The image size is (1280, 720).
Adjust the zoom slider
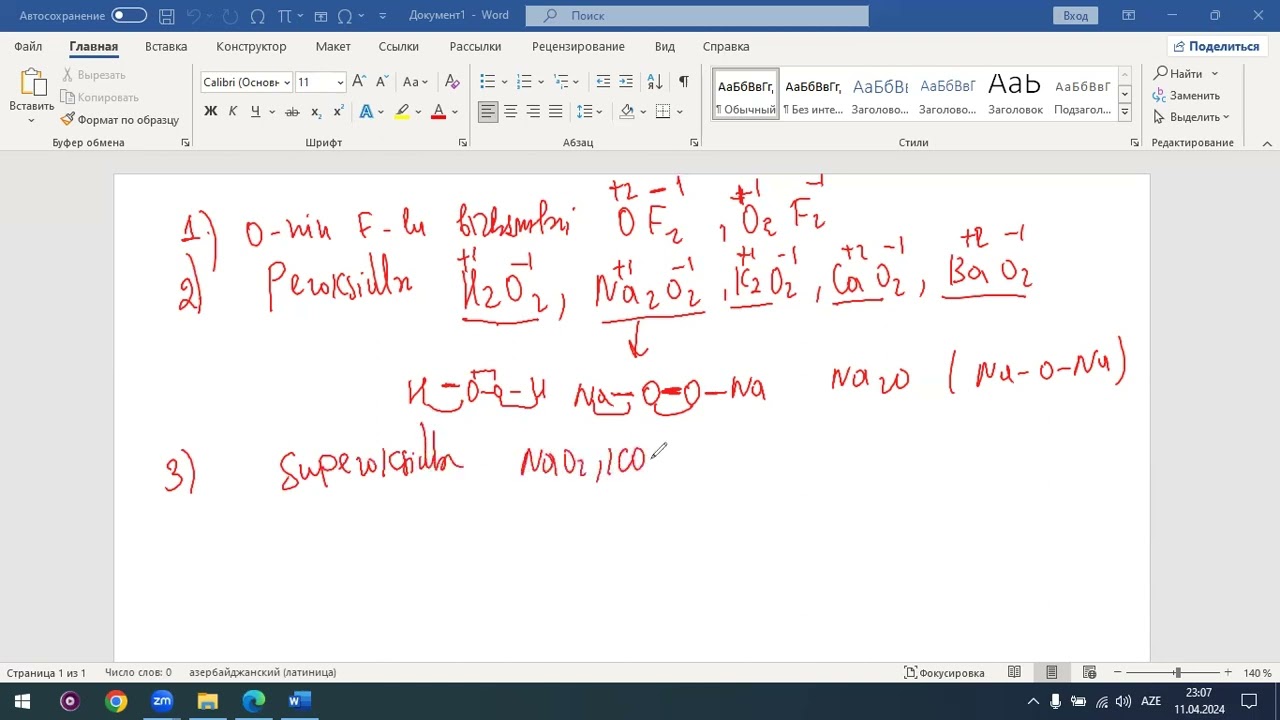click(x=1177, y=673)
